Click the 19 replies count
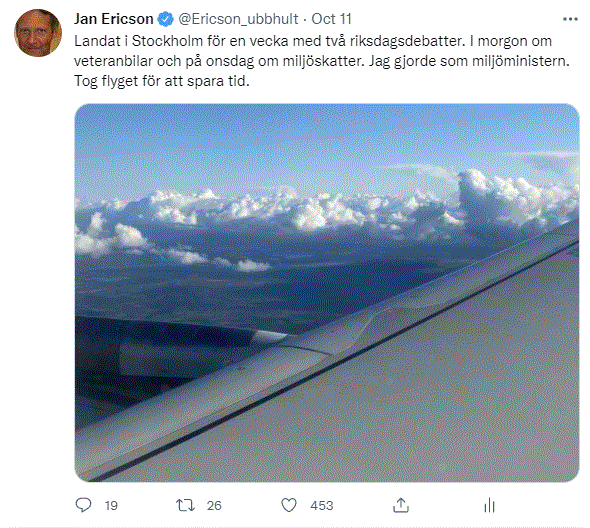This screenshot has width=590, height=528. tap(111, 505)
